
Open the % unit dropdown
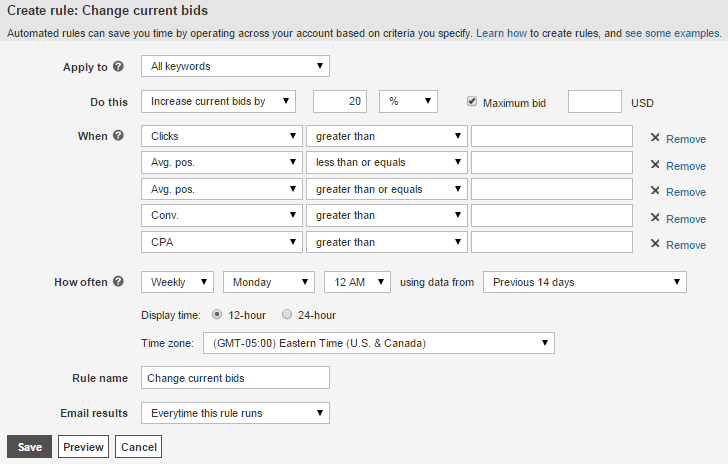coord(408,101)
